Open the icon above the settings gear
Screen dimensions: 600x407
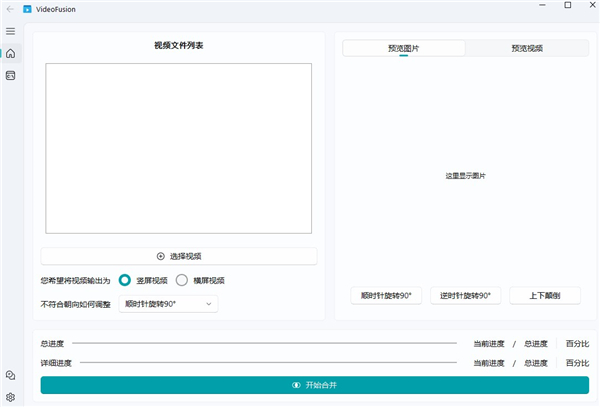point(10,375)
